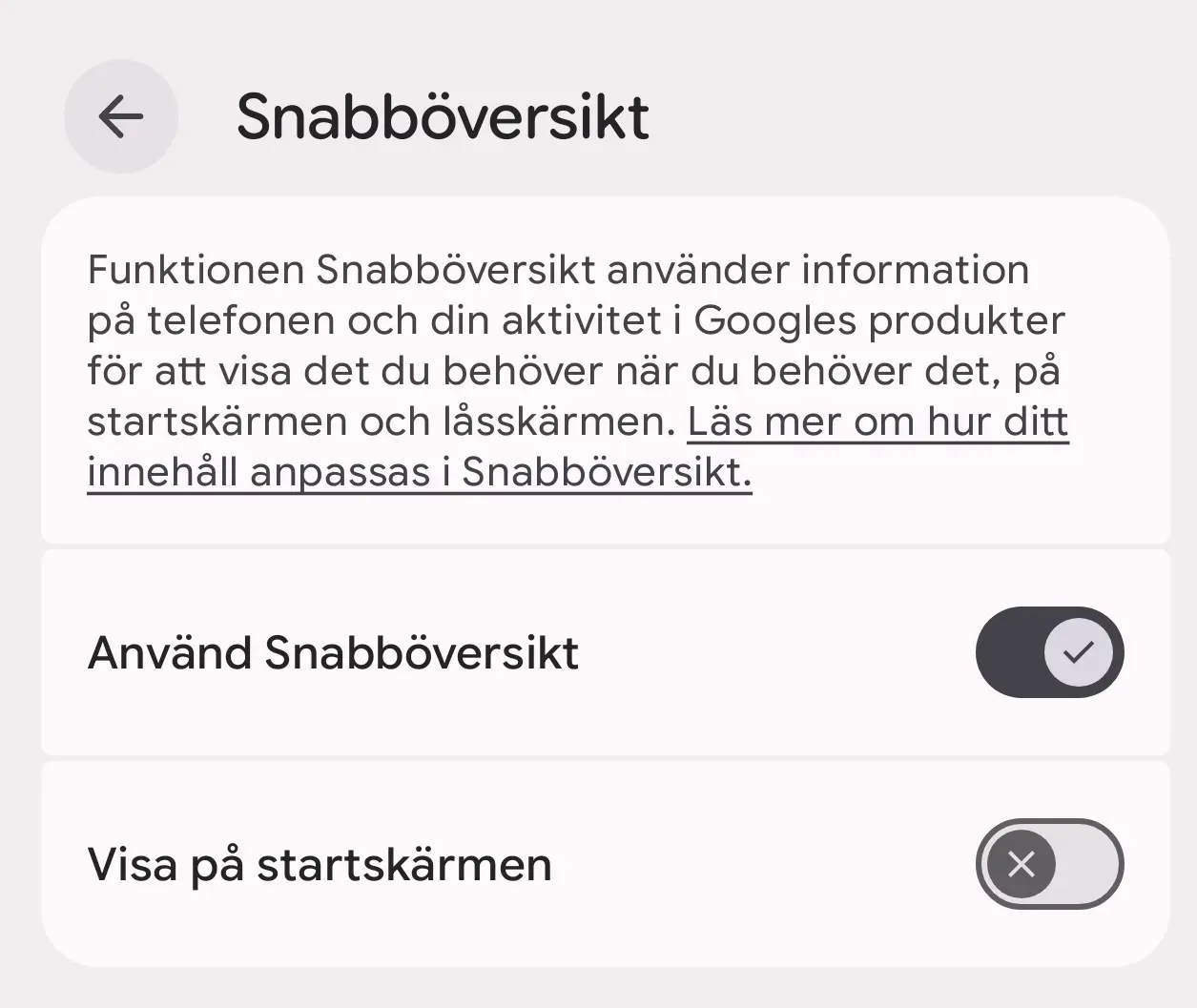The width and height of the screenshot is (1197, 1008).
Task: Select the "Använd Snabböversikt" setting label
Action: 333,653
